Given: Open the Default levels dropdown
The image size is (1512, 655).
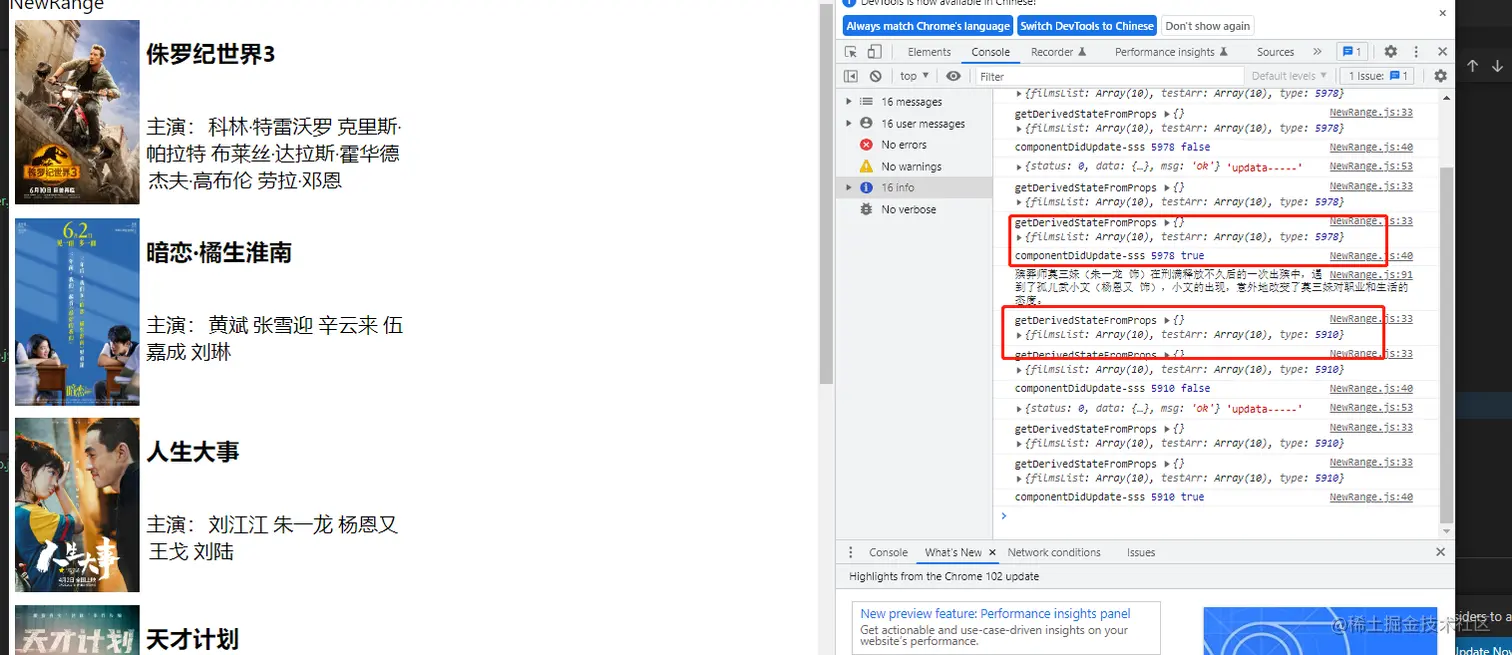Looking at the screenshot, I should (1288, 76).
